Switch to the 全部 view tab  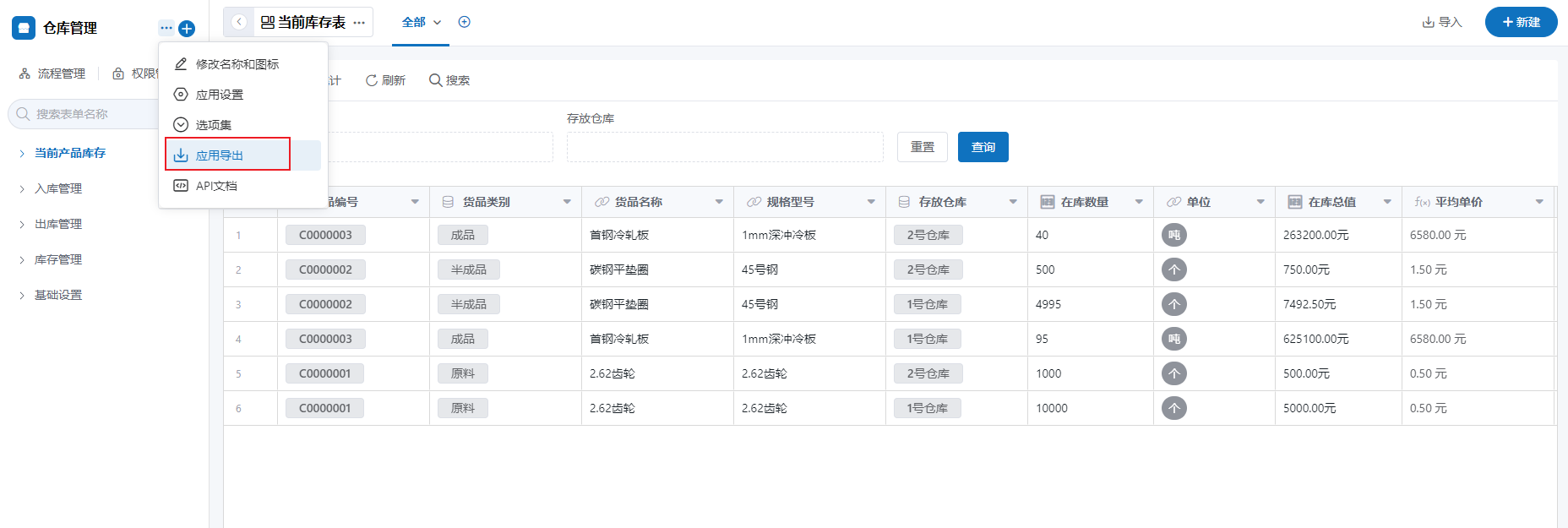[414, 22]
